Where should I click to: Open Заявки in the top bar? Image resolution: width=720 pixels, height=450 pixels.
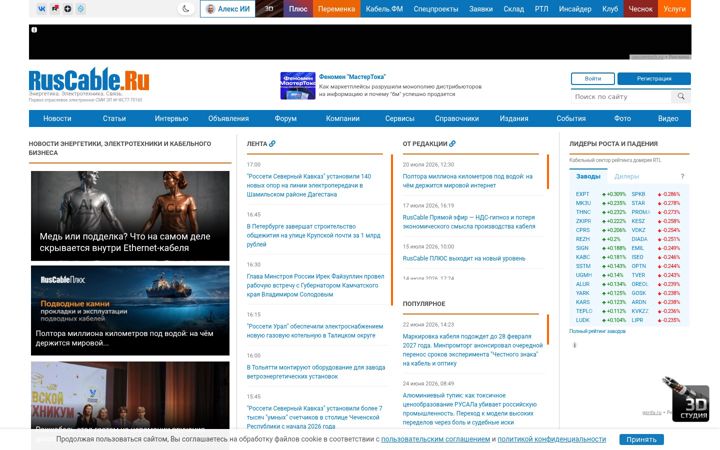pyautogui.click(x=481, y=9)
